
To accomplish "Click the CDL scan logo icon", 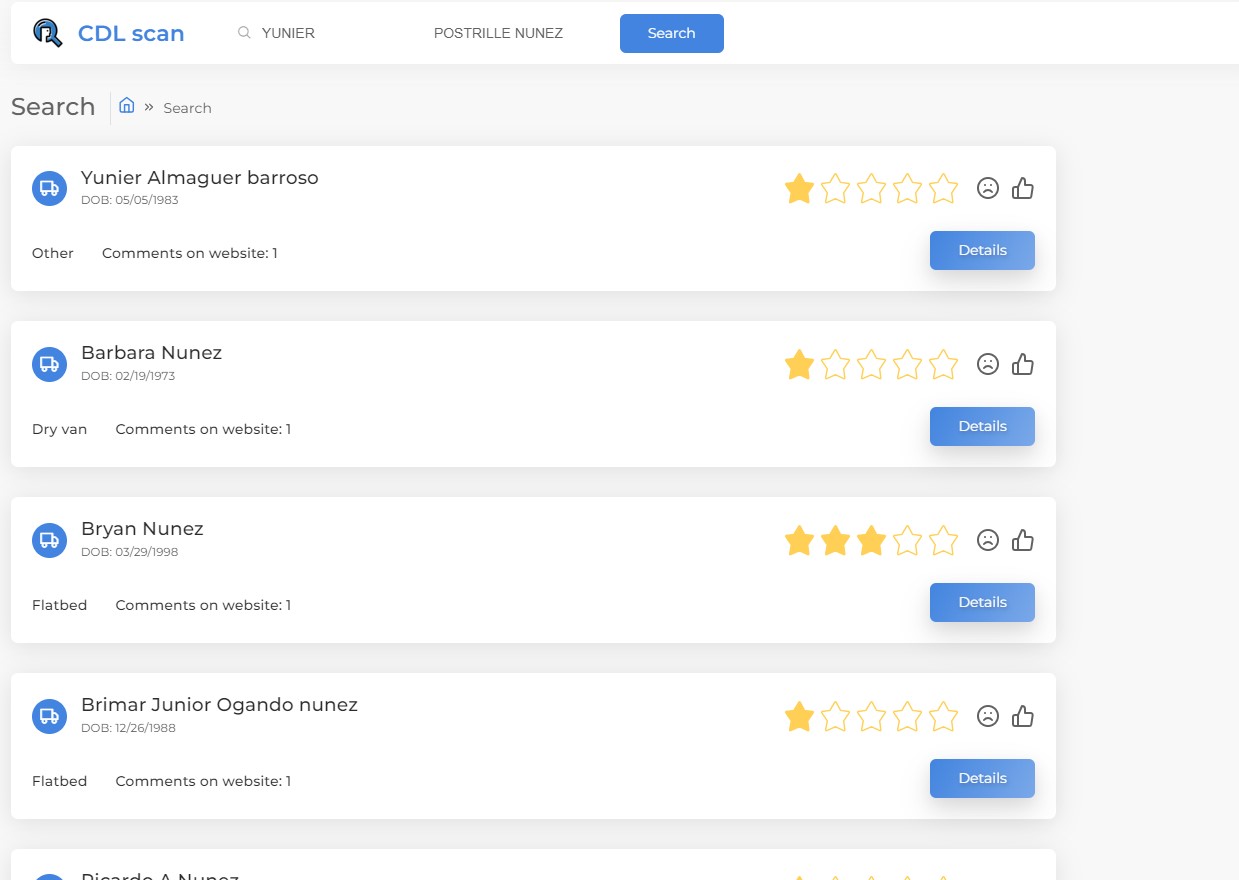I will point(47,33).
